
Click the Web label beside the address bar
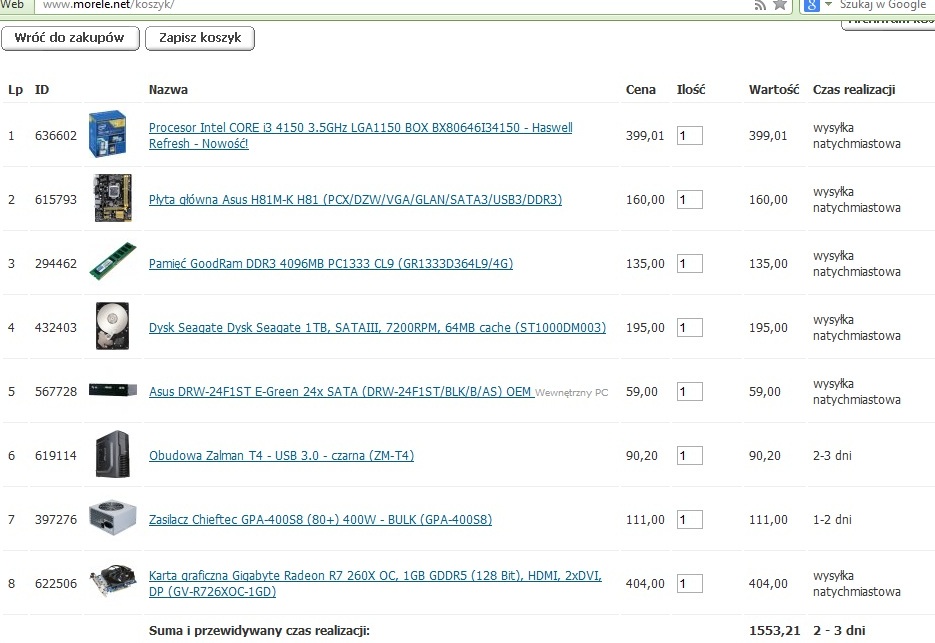[12, 5]
